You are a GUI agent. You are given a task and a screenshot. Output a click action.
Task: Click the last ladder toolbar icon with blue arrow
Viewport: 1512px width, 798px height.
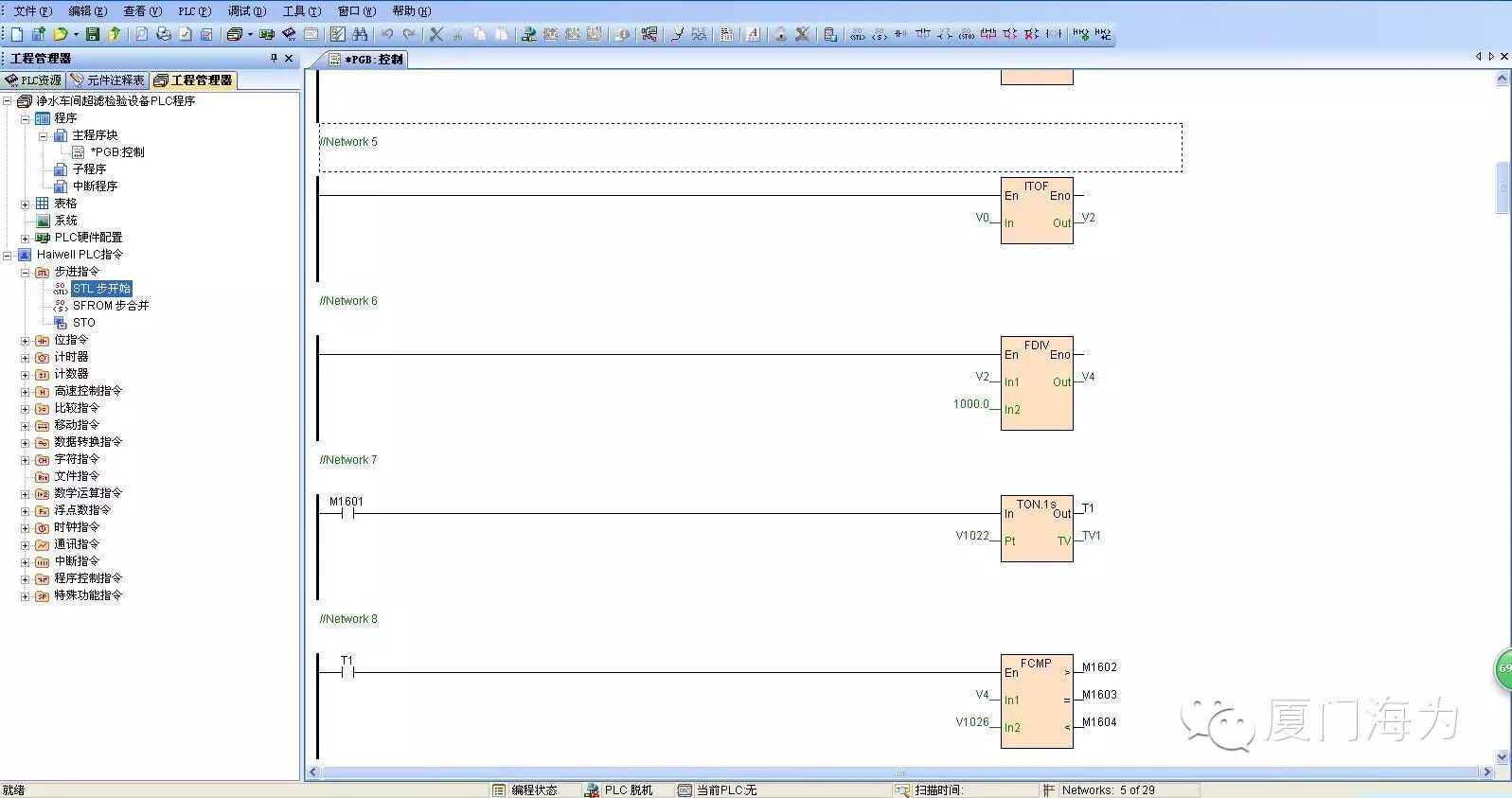pyautogui.click(x=1103, y=34)
